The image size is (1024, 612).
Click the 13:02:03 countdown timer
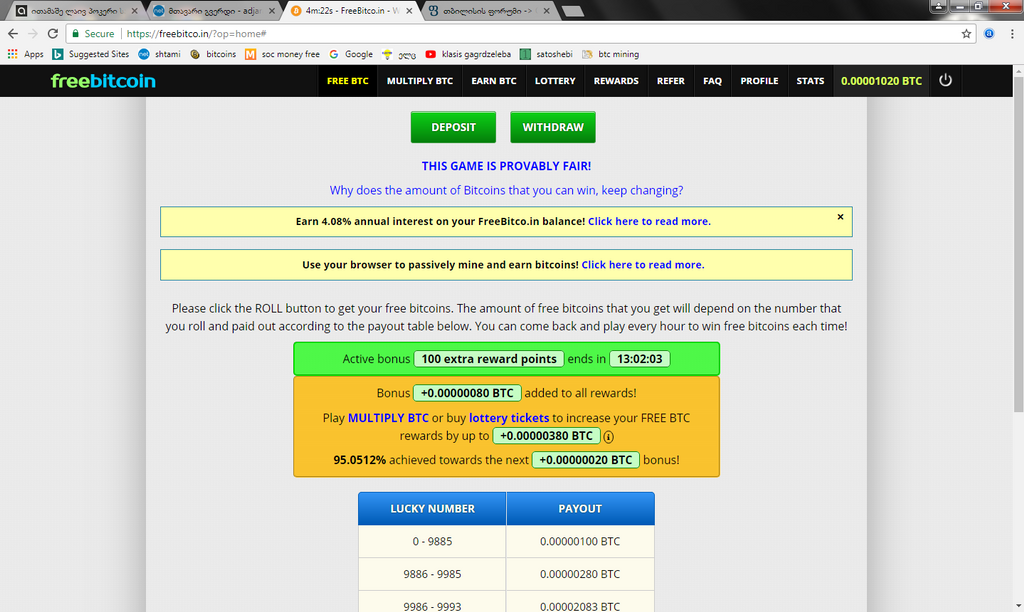(x=639, y=359)
